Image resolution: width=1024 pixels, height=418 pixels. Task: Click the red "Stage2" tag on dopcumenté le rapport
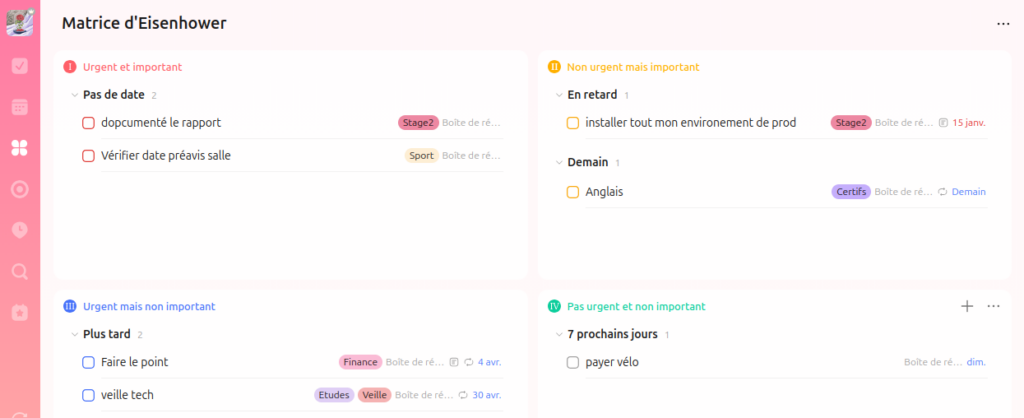418,123
